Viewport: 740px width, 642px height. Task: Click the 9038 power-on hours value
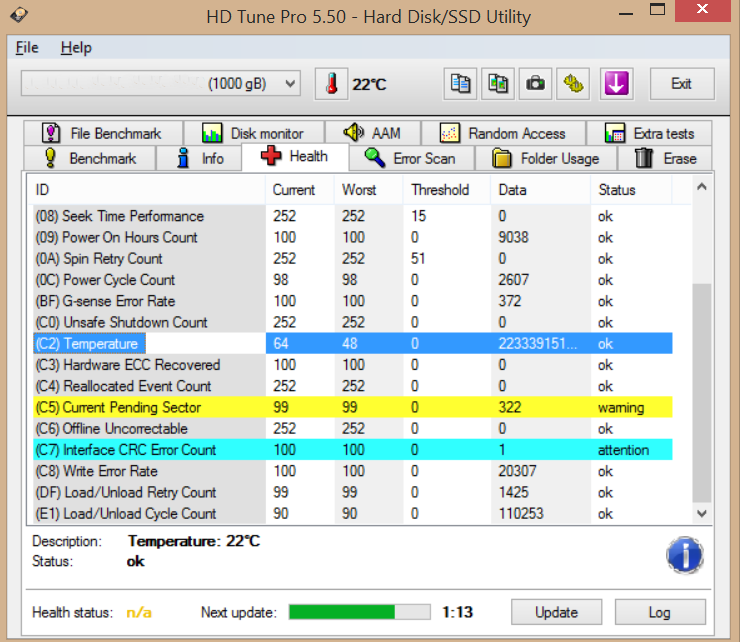click(x=513, y=237)
